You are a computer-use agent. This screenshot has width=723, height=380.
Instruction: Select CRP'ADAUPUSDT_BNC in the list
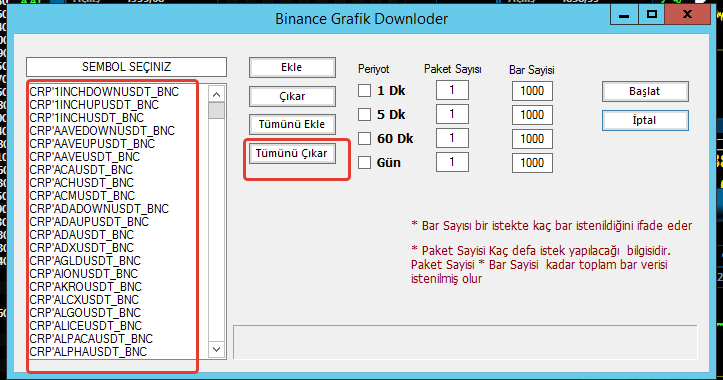click(89, 222)
